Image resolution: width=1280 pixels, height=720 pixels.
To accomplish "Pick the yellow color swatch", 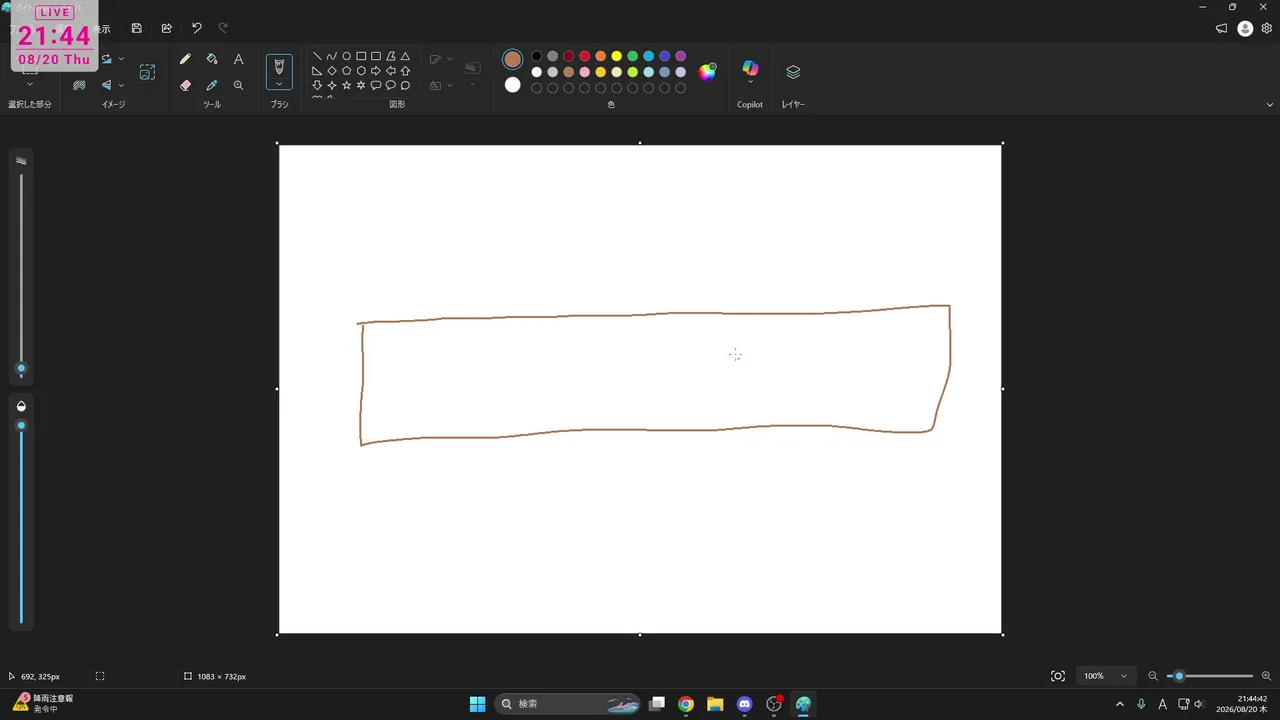I will point(617,56).
